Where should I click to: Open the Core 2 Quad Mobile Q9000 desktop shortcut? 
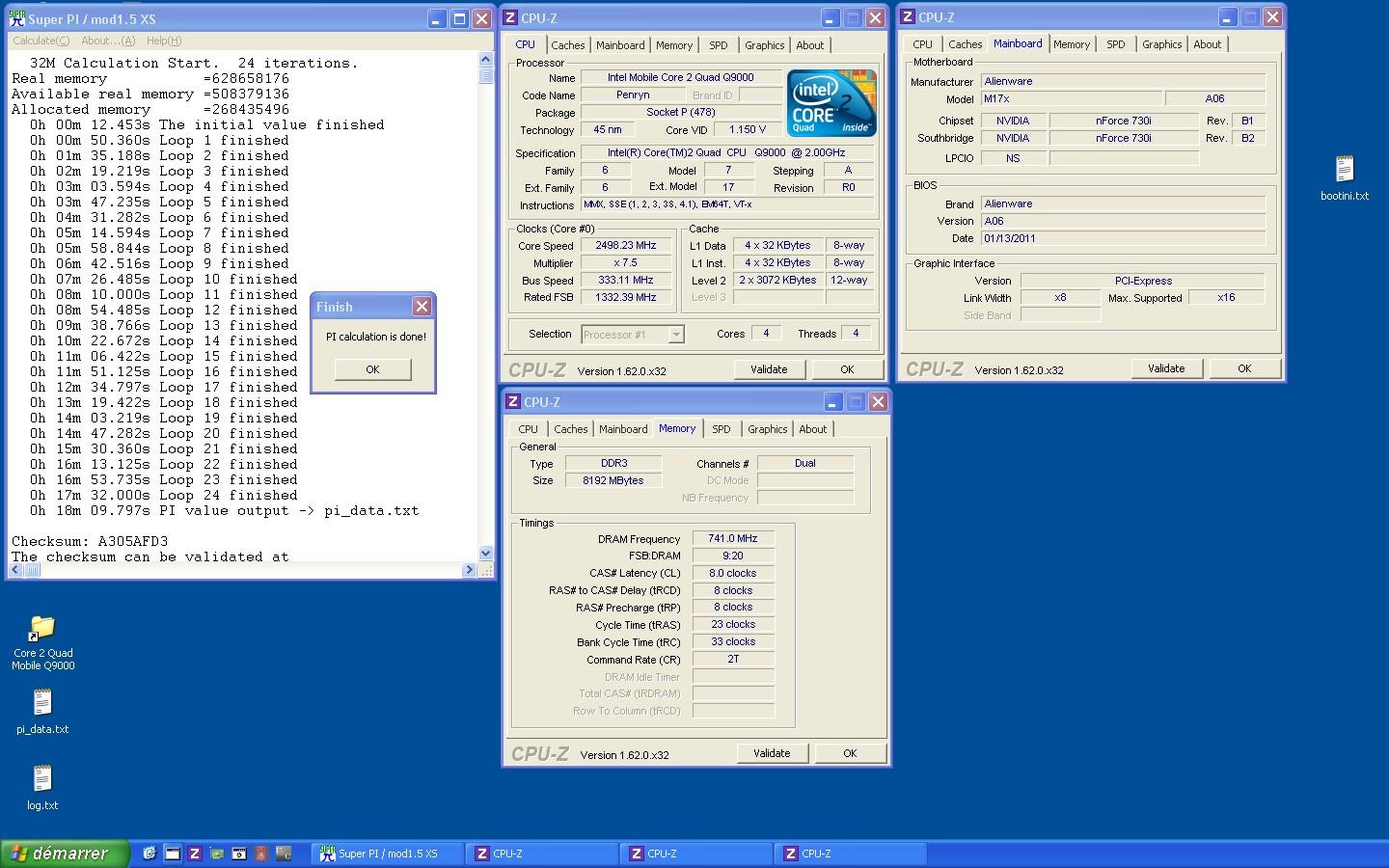click(42, 643)
